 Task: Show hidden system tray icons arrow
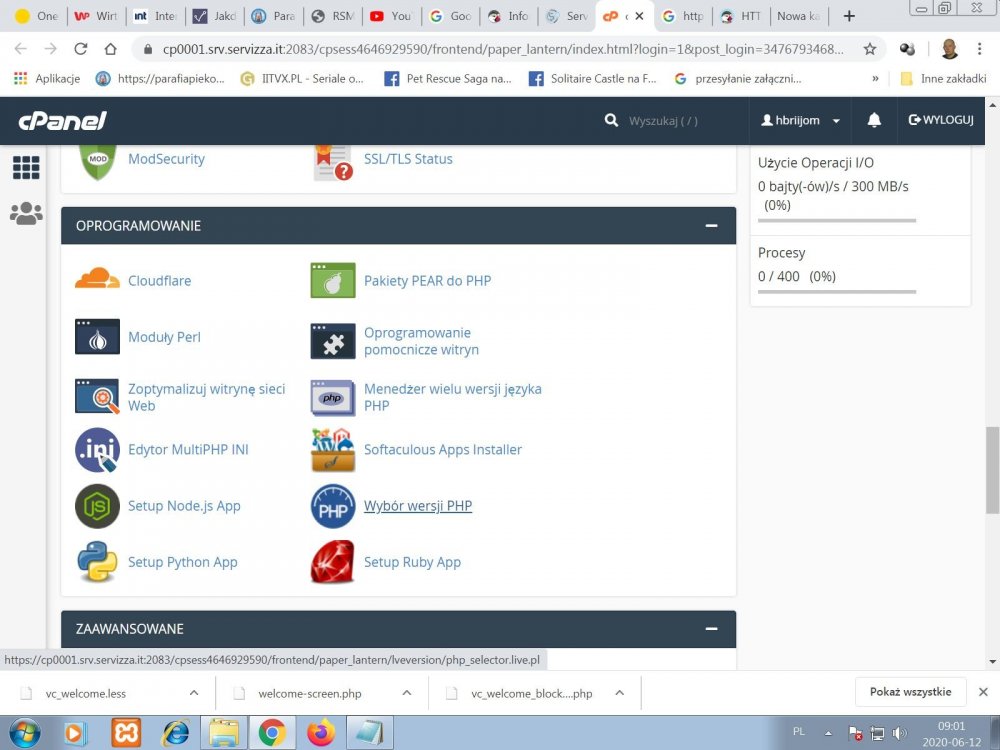[828, 733]
